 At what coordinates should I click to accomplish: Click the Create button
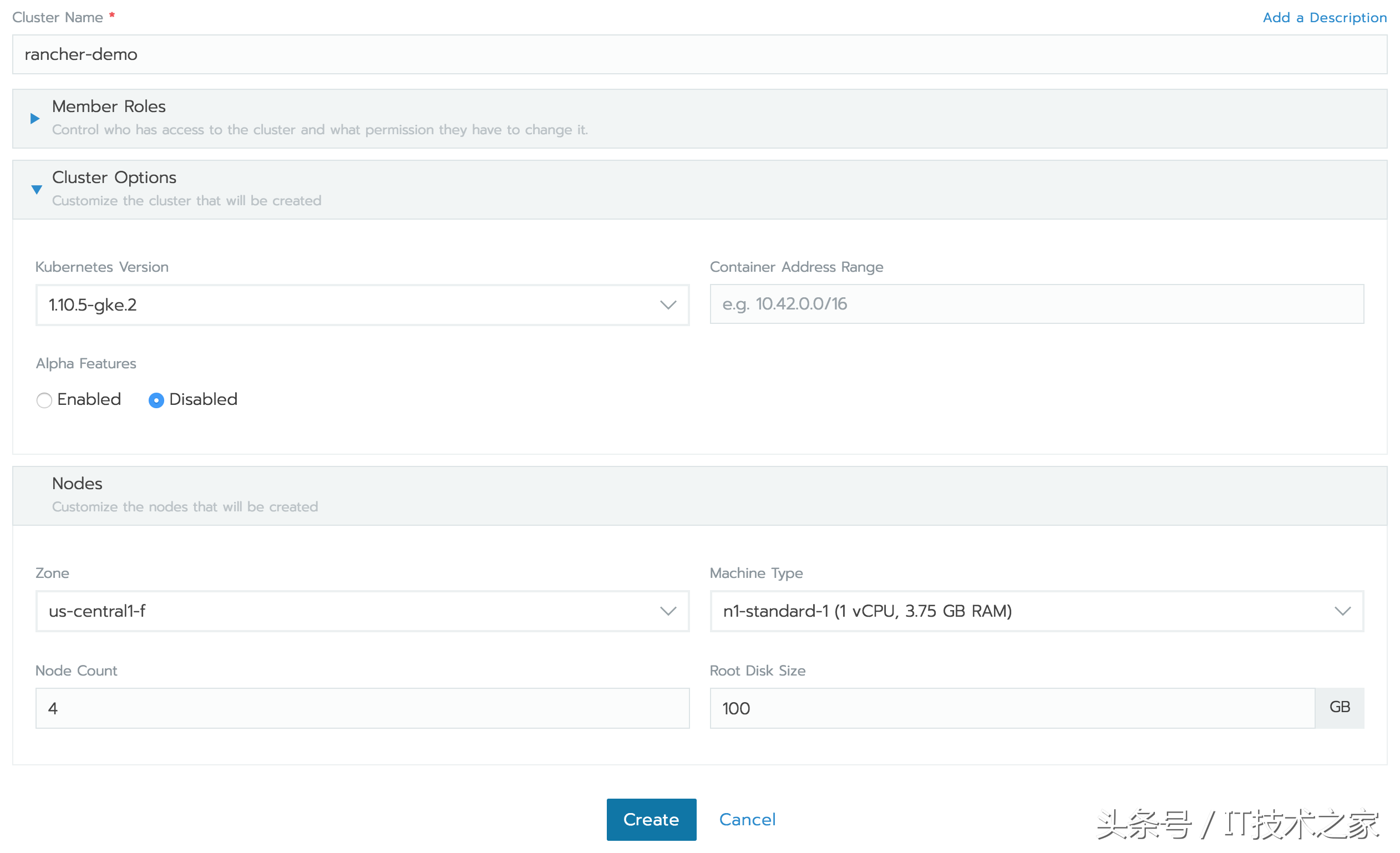coord(651,819)
